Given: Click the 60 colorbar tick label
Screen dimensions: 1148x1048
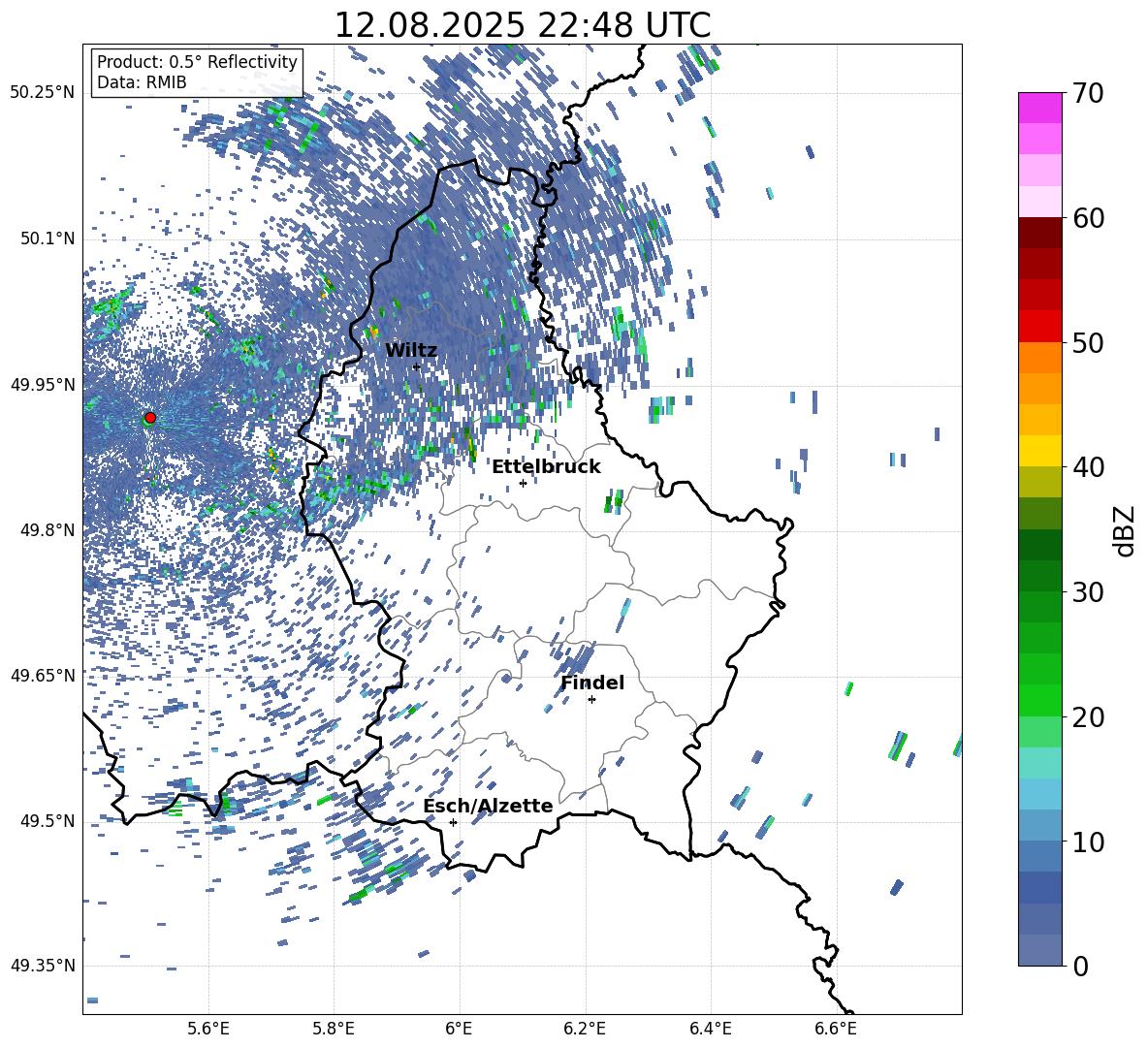Looking at the screenshot, I should [1088, 218].
